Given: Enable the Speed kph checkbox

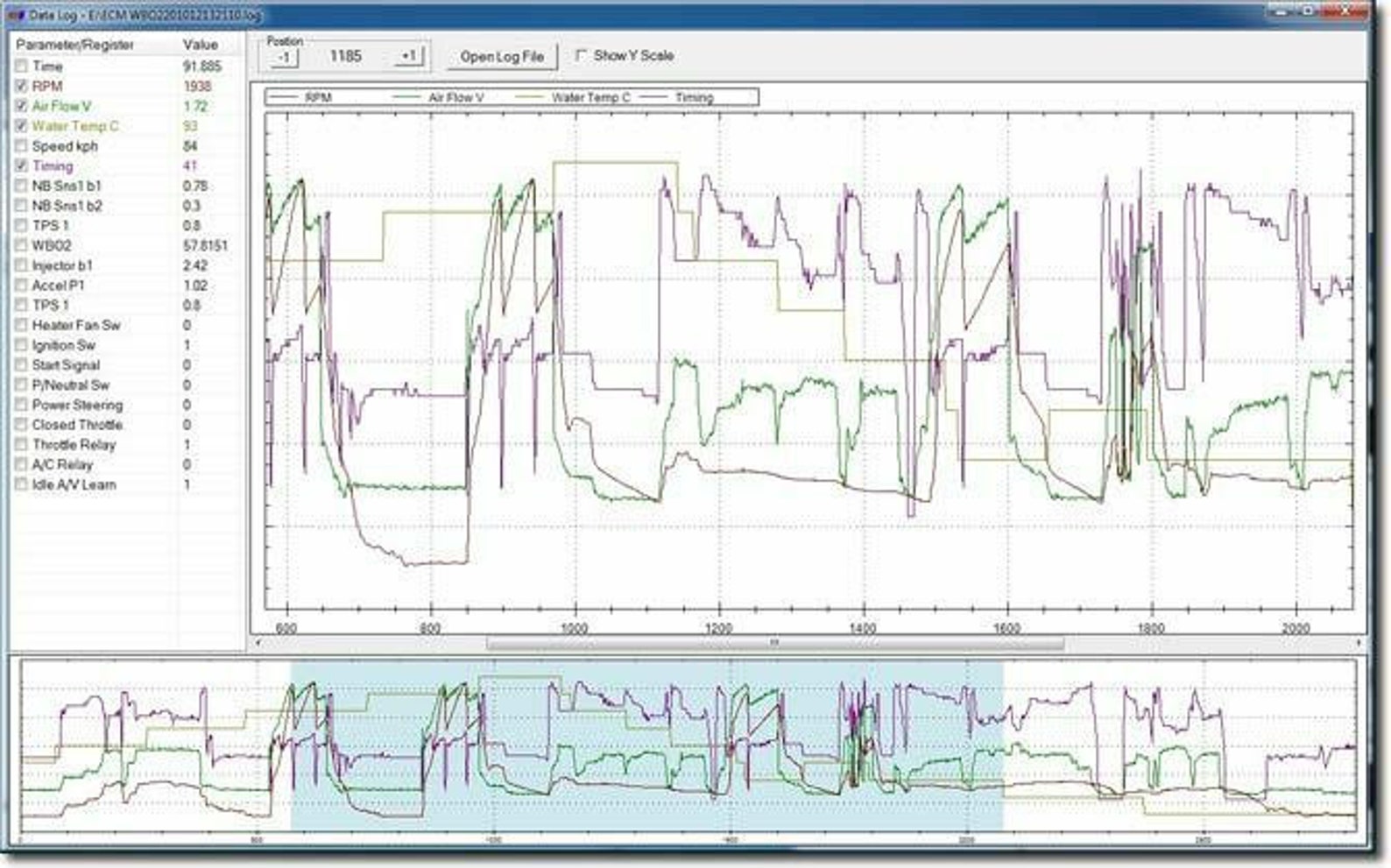Looking at the screenshot, I should [x=21, y=146].
